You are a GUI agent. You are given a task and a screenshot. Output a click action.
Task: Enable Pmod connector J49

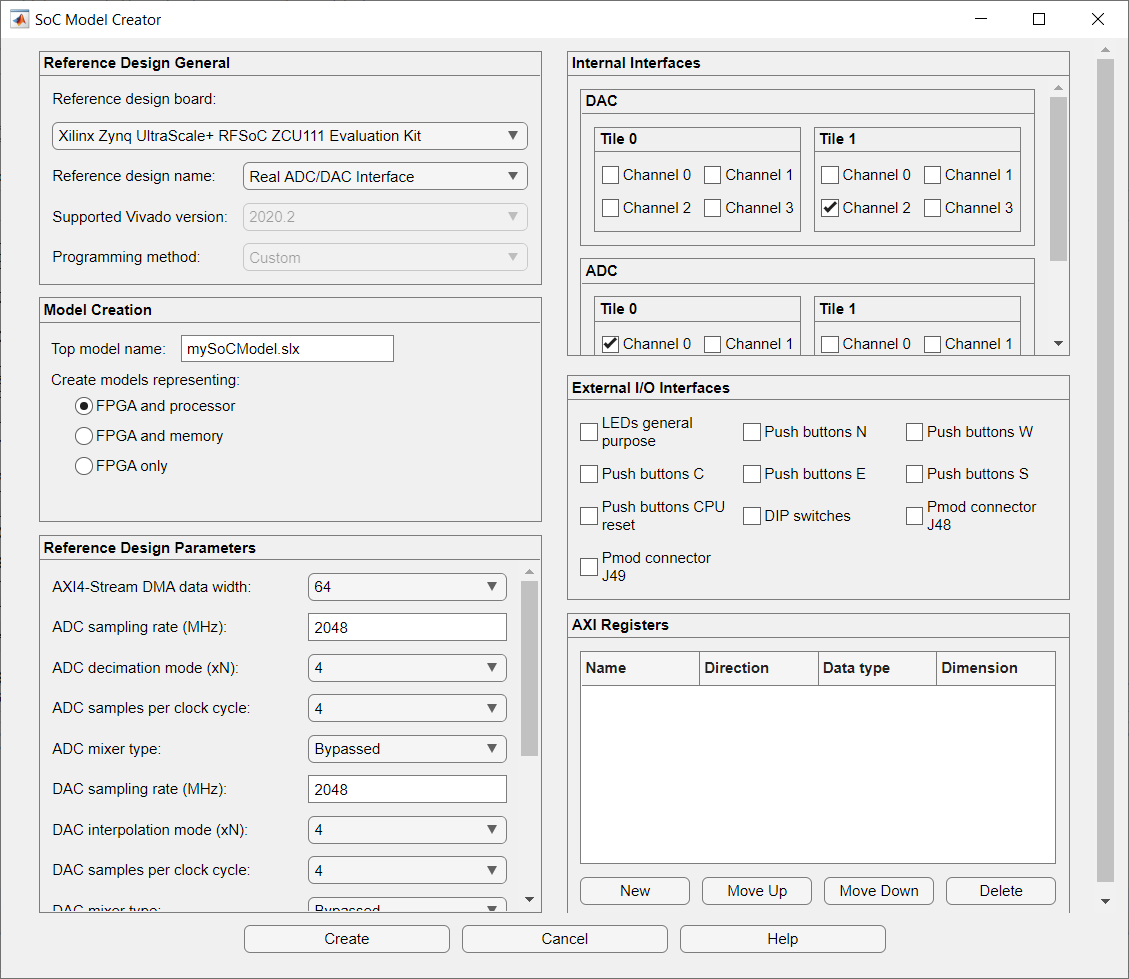(x=589, y=566)
